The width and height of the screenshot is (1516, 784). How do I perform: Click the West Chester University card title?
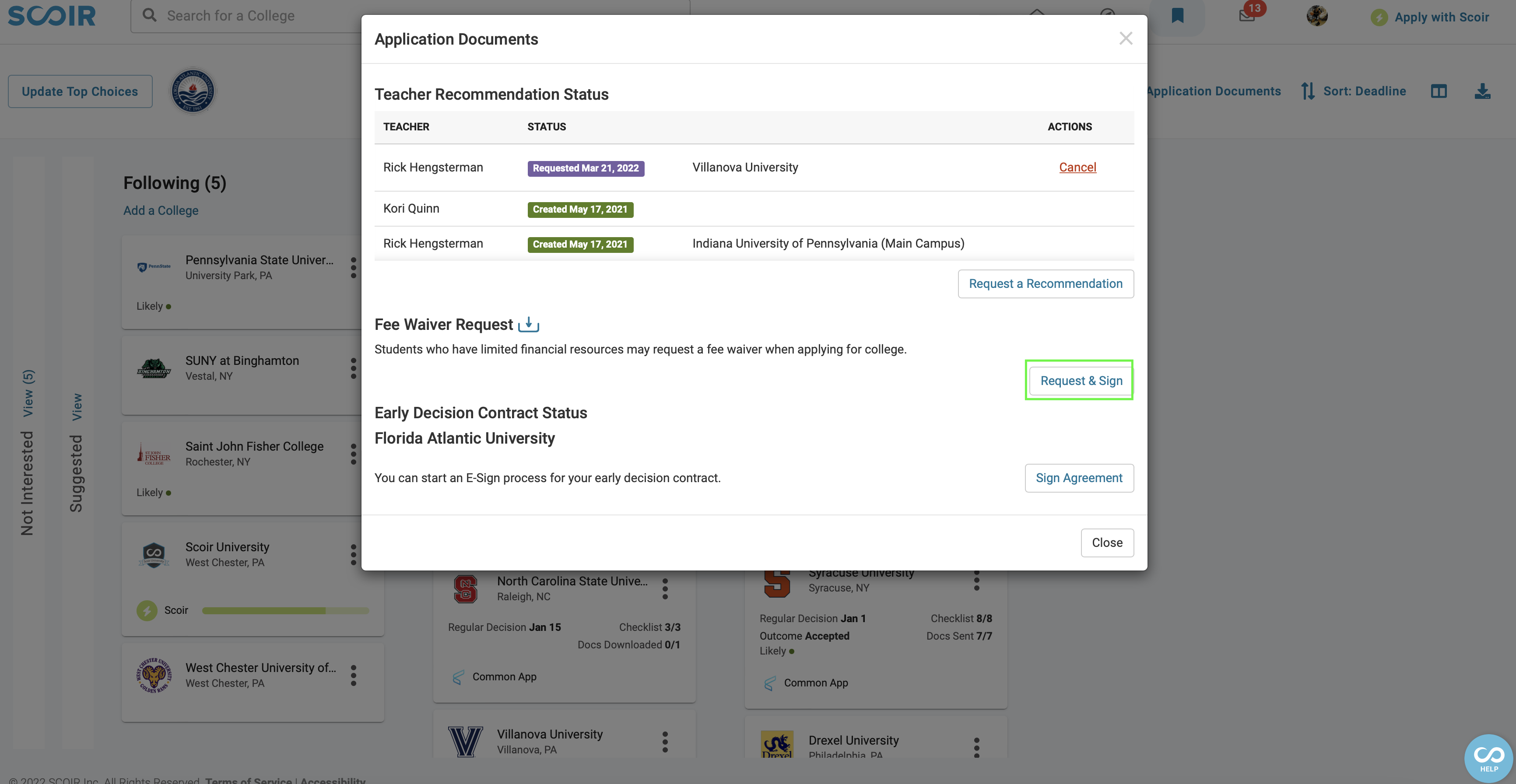[261, 668]
